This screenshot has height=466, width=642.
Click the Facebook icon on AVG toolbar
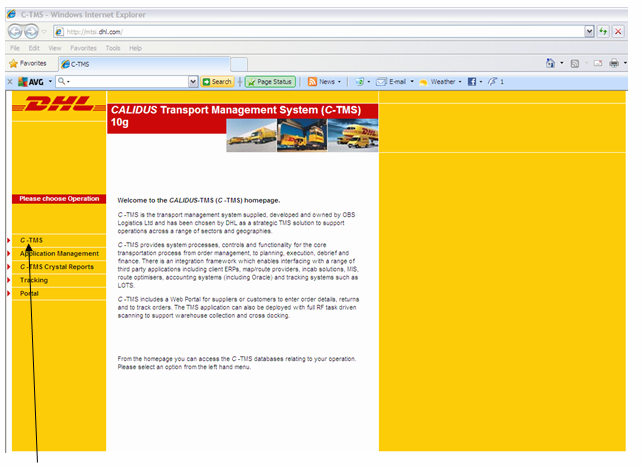472,82
